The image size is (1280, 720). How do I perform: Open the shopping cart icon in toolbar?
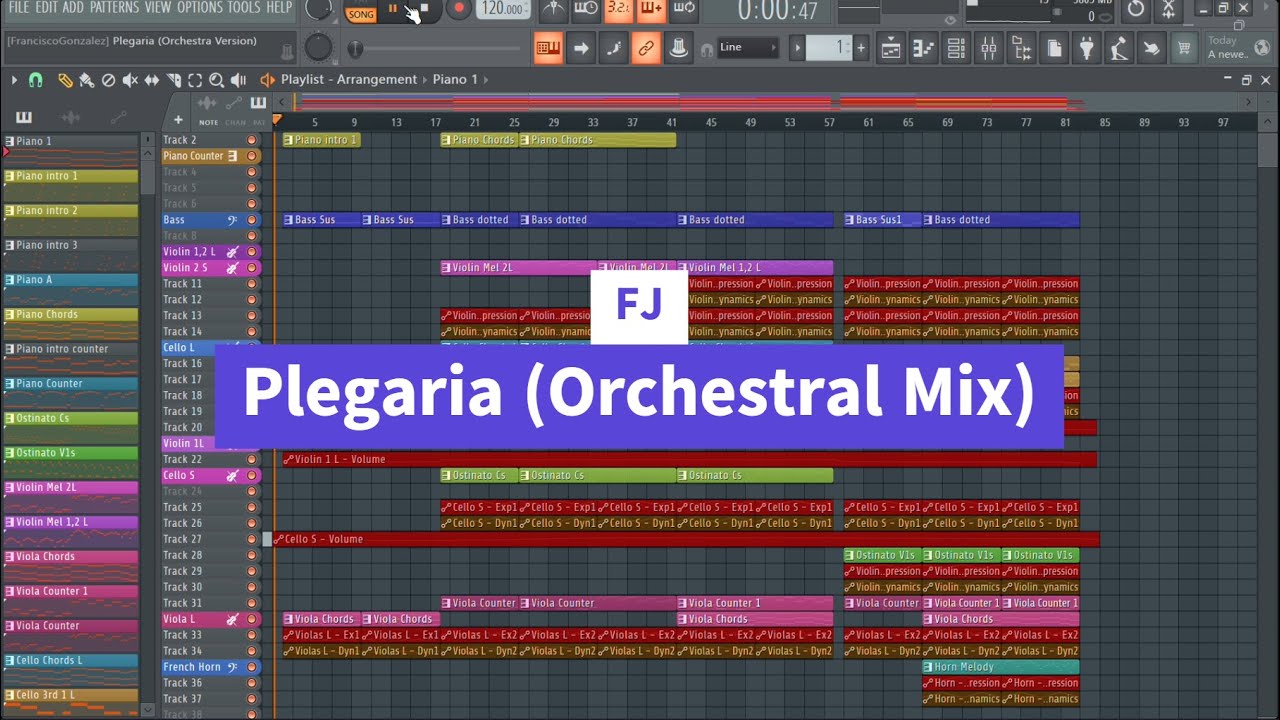pyautogui.click(x=1185, y=48)
